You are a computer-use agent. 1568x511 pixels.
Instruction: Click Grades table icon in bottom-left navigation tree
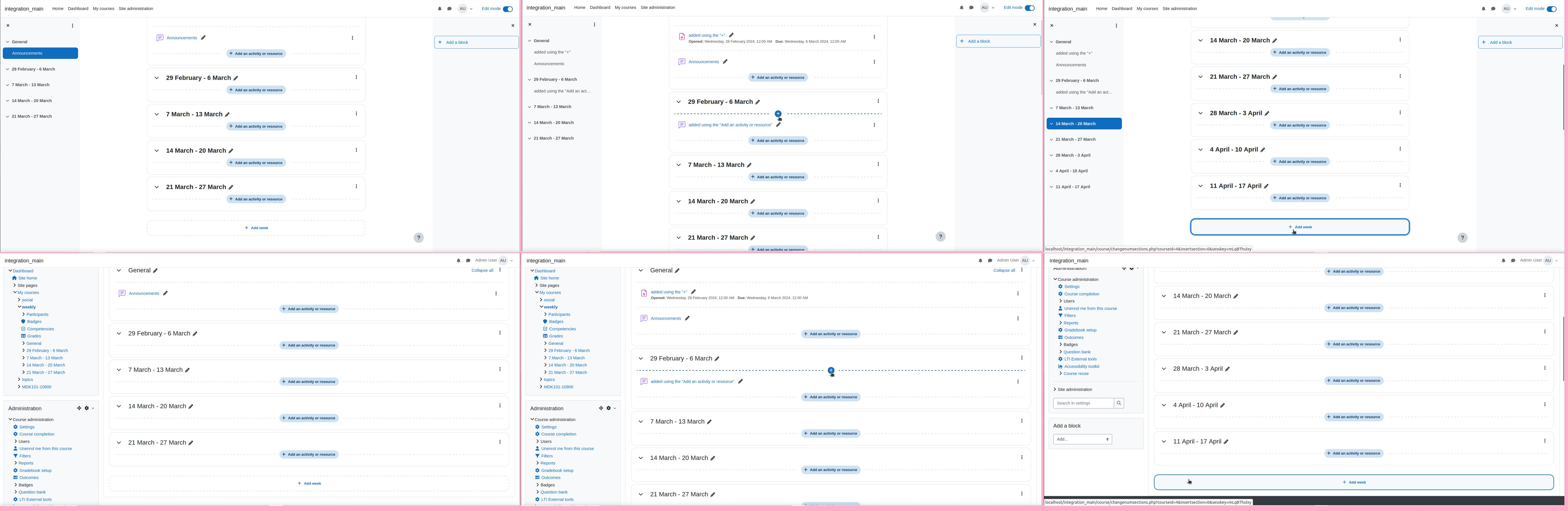click(23, 336)
